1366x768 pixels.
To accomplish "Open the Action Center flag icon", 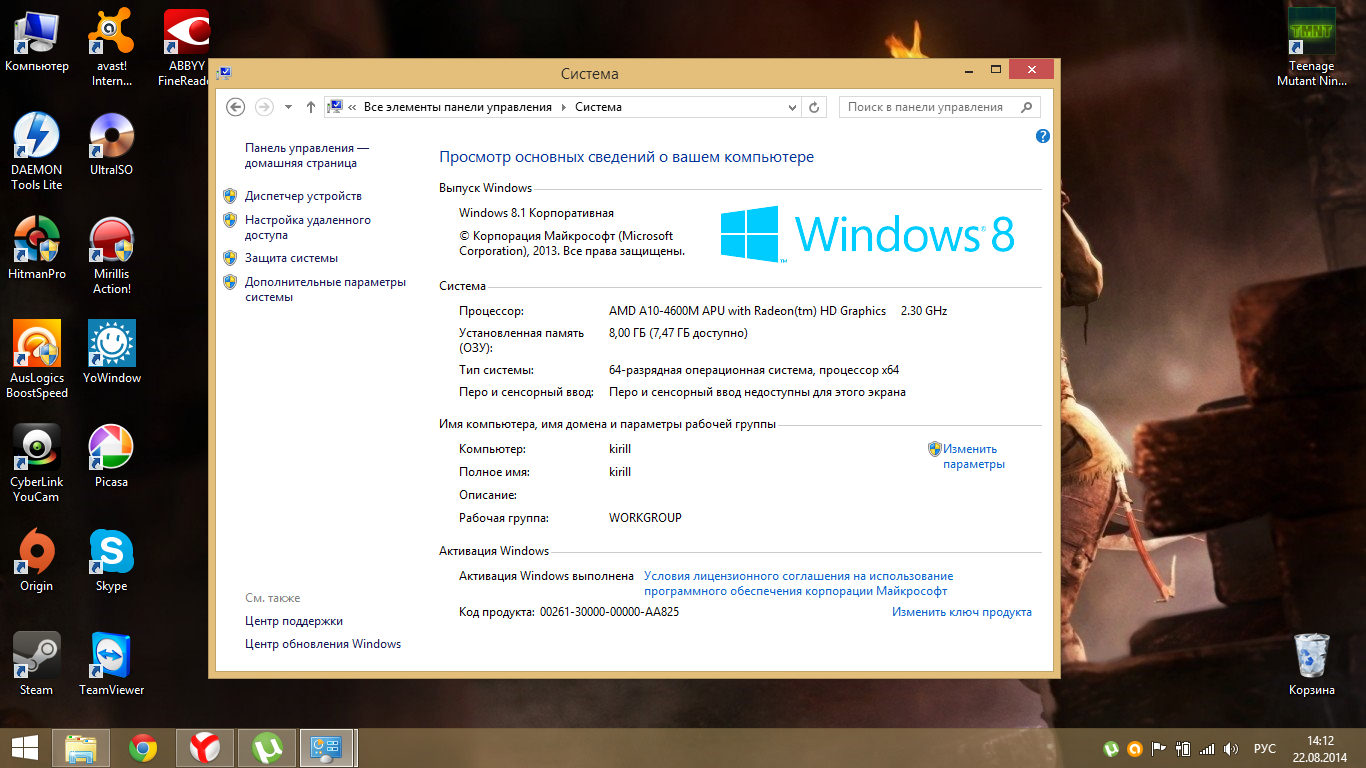I will tap(1159, 748).
